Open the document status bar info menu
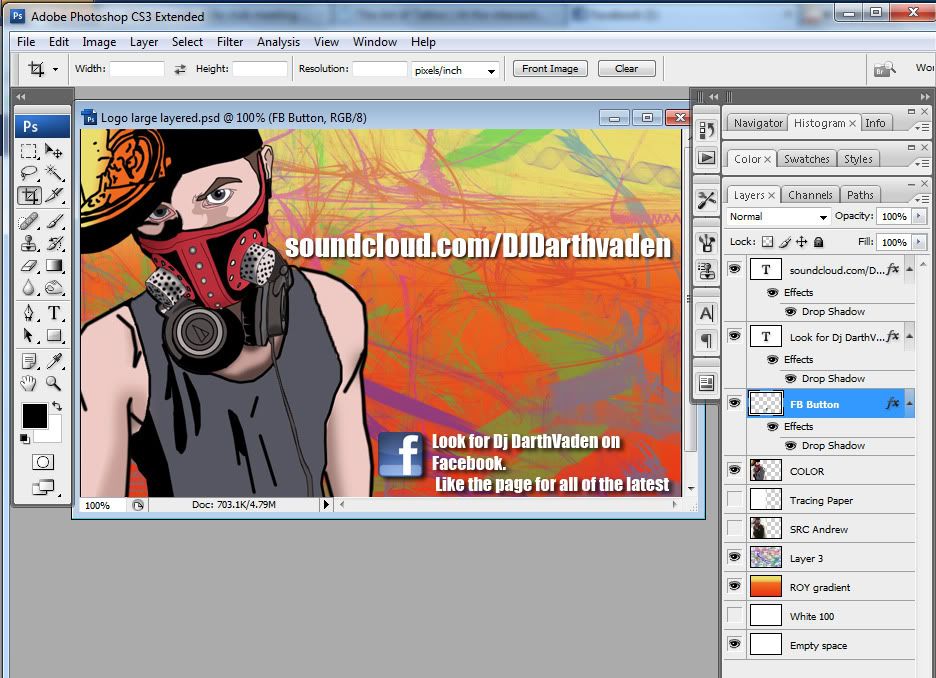The height and width of the screenshot is (678, 936). pos(326,504)
